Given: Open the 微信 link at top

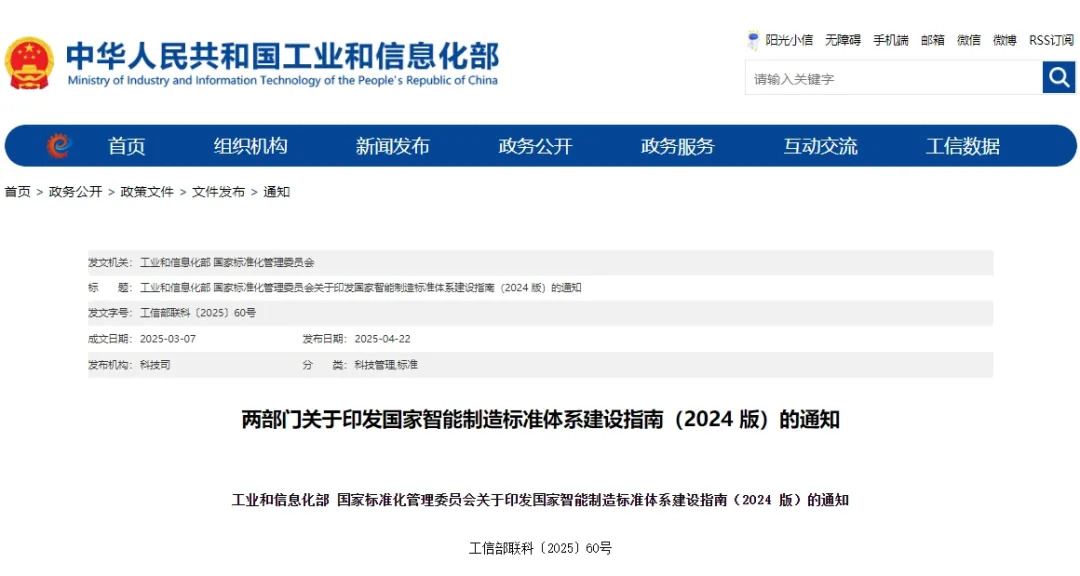Looking at the screenshot, I should tap(968, 40).
